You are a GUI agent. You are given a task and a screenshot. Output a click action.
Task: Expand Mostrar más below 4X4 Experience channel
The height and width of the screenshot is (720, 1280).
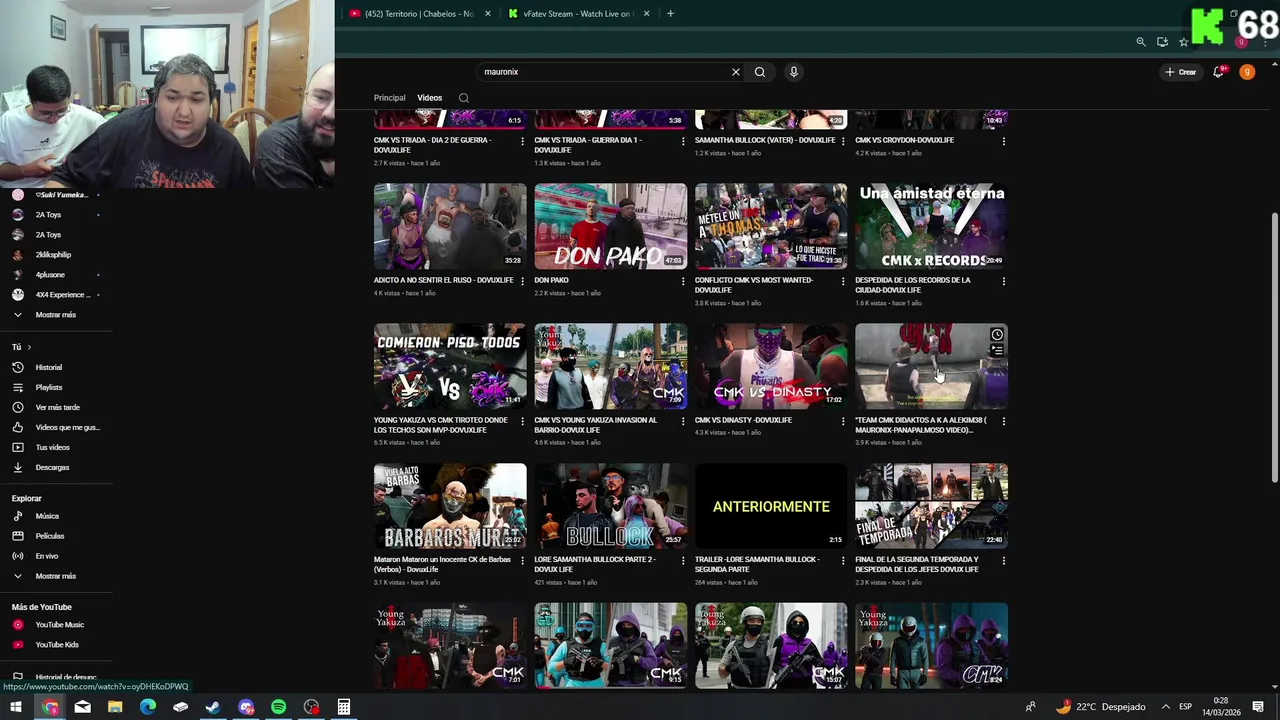[x=56, y=315]
